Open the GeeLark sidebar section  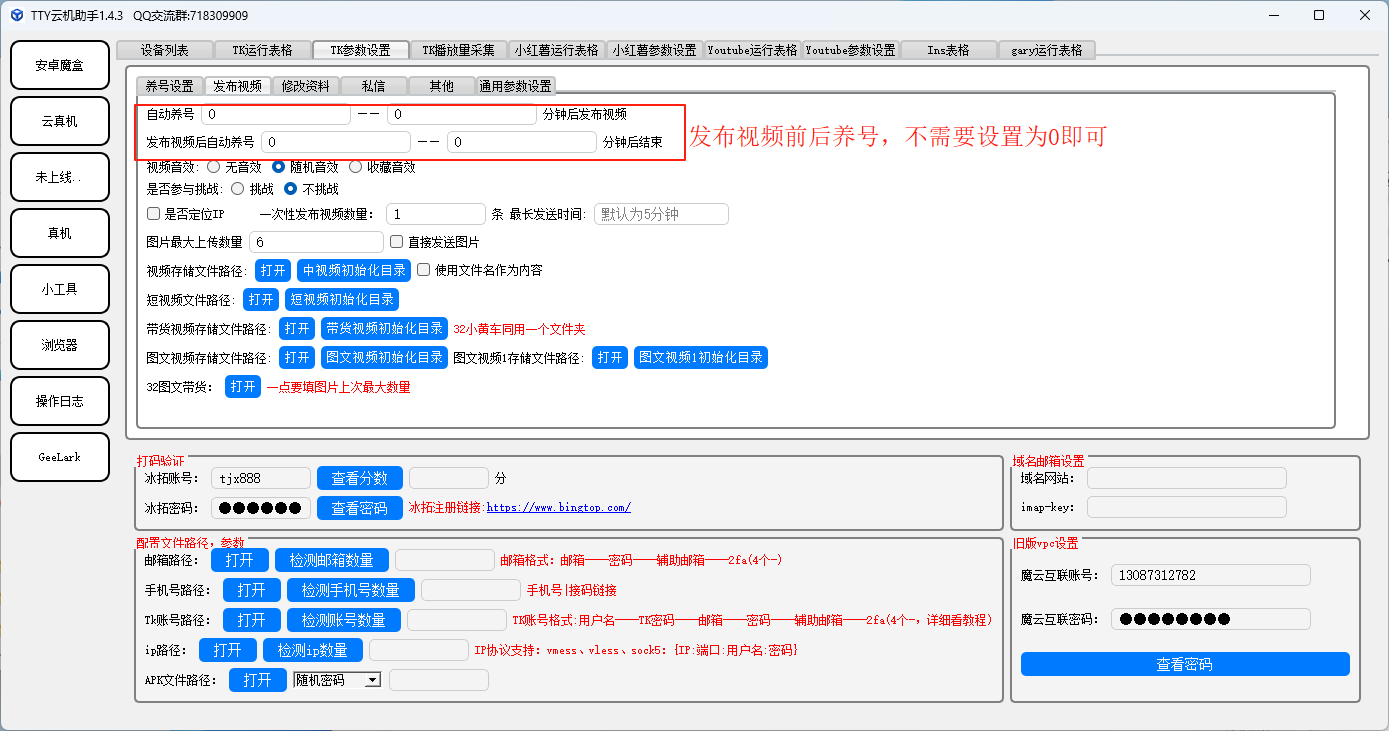point(59,457)
